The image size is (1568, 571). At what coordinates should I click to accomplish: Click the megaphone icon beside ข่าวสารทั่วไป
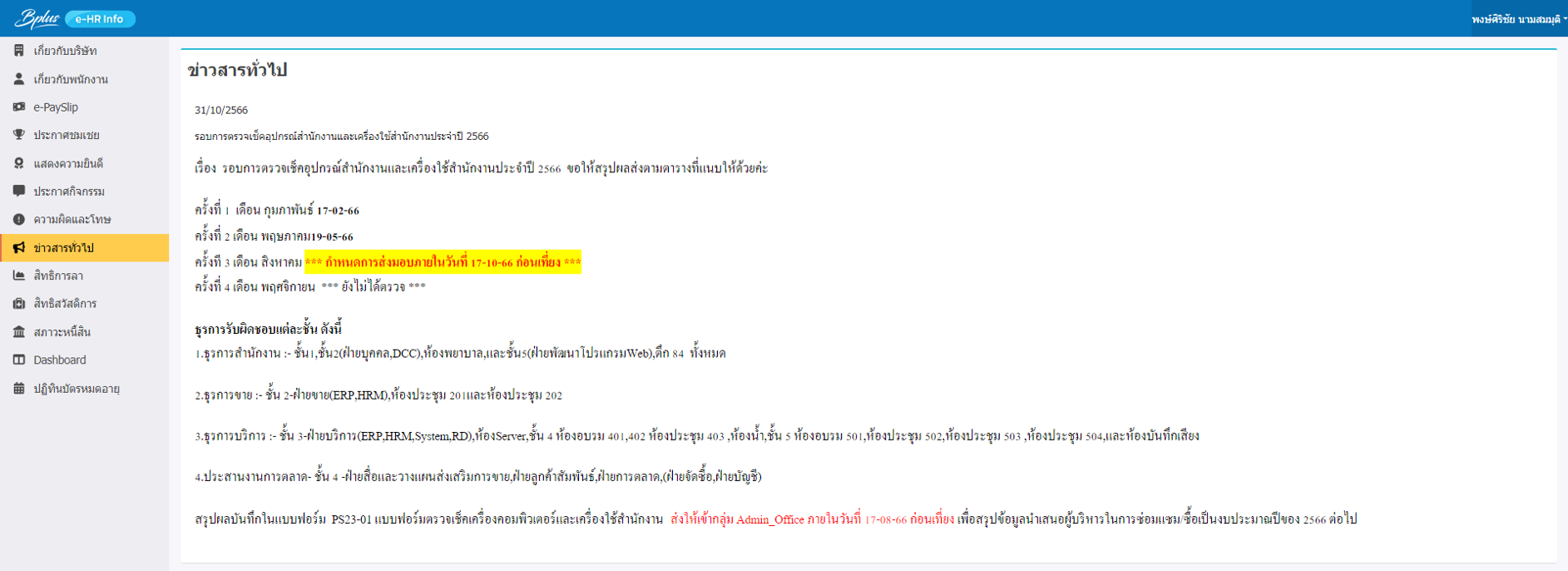(19, 247)
